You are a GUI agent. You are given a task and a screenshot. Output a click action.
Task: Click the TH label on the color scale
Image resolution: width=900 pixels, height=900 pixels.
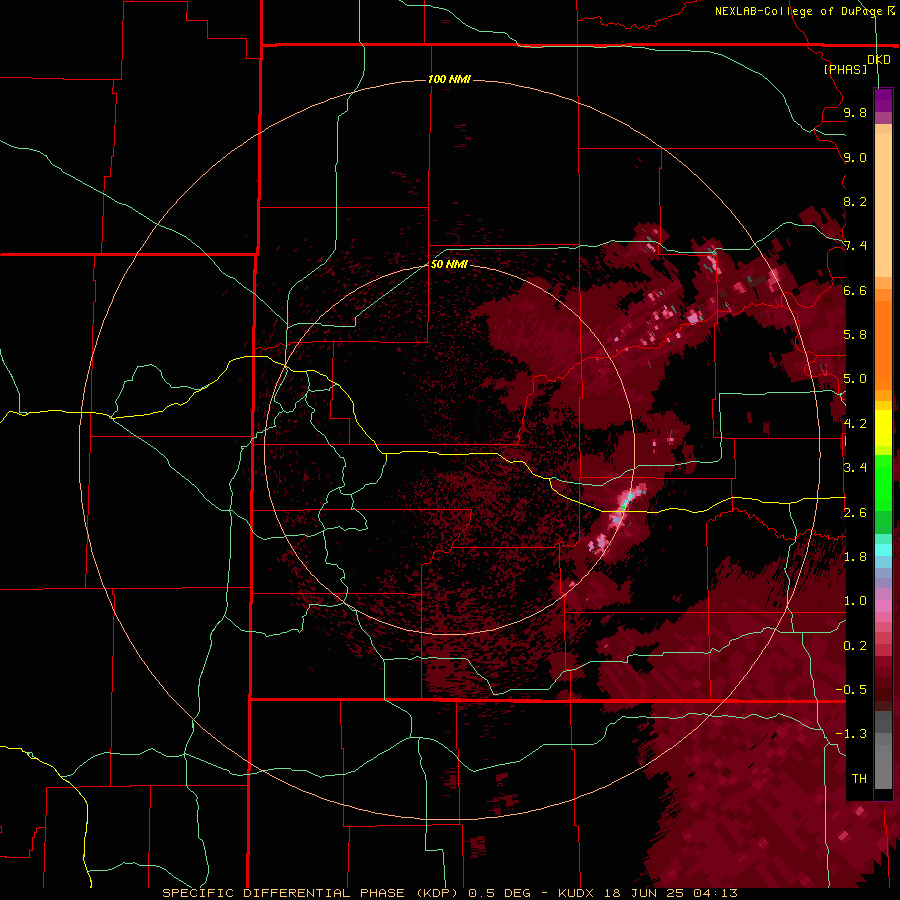[x=859, y=779]
